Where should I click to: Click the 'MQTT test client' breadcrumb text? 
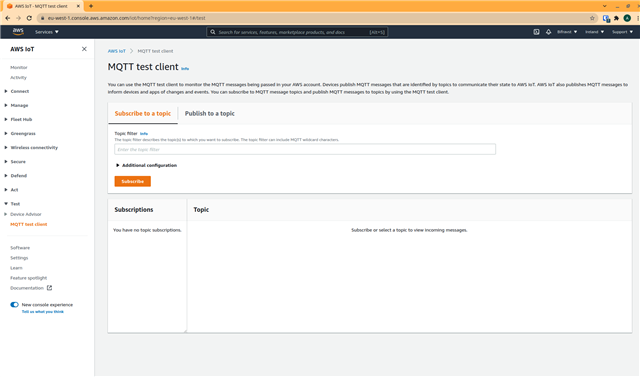coord(155,51)
